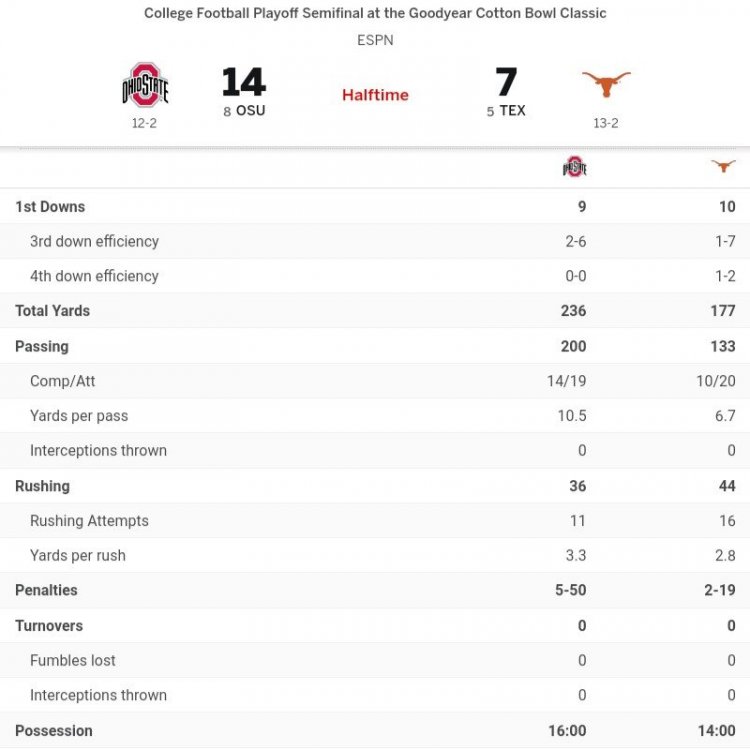Click the red Halftime game status
The height and width of the screenshot is (750, 750).
(375, 95)
